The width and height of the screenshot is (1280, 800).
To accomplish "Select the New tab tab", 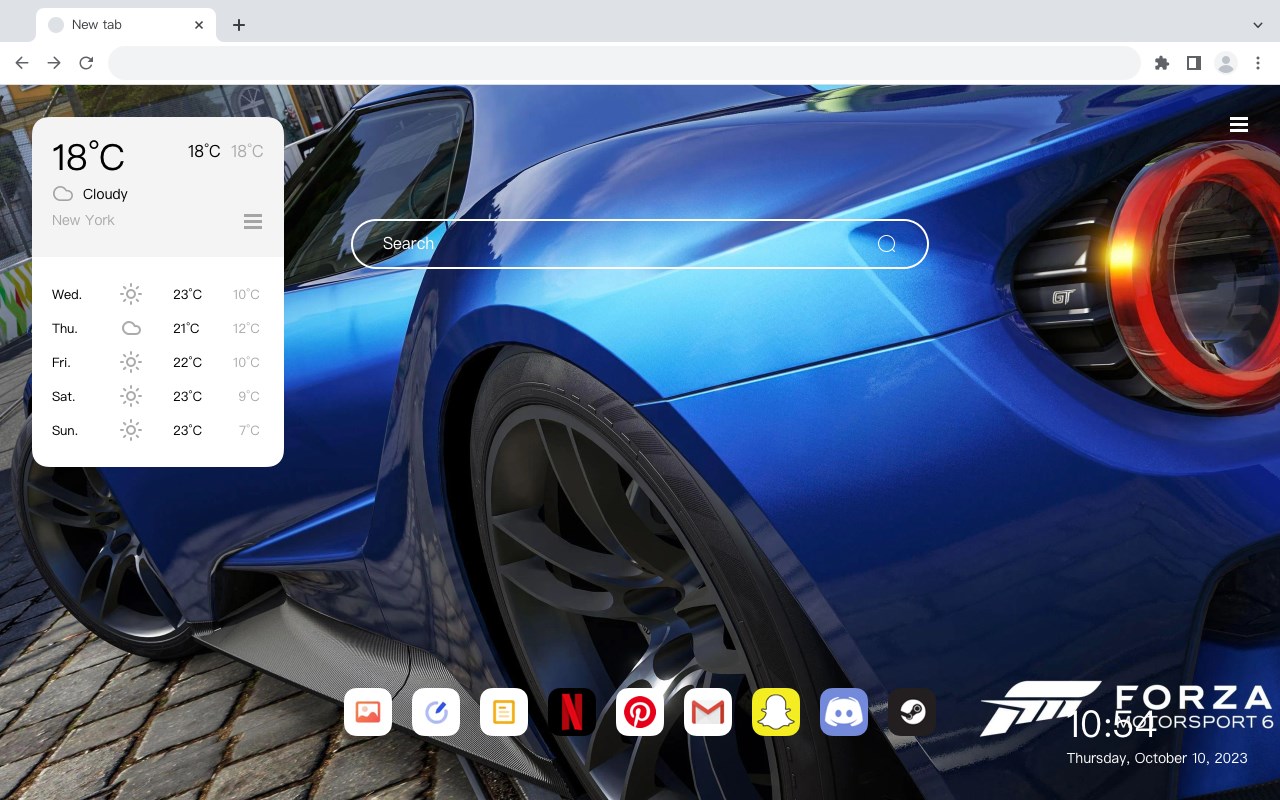I will [125, 25].
